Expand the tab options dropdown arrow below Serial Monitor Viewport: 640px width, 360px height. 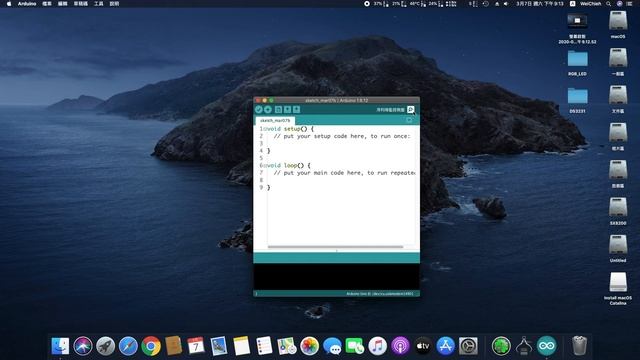coord(409,120)
